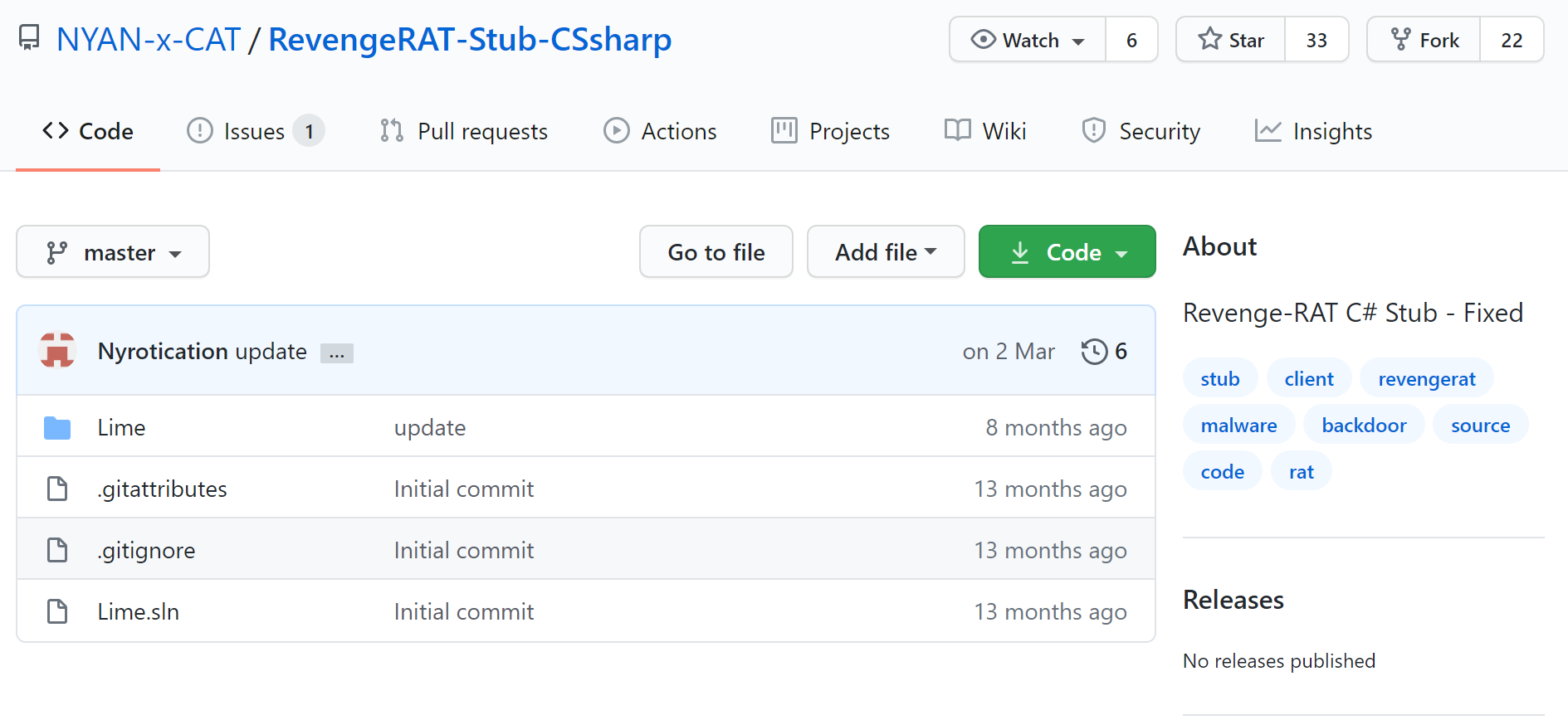Image resolution: width=1568 pixels, height=720 pixels.
Task: Star this repository
Action: 1231,40
